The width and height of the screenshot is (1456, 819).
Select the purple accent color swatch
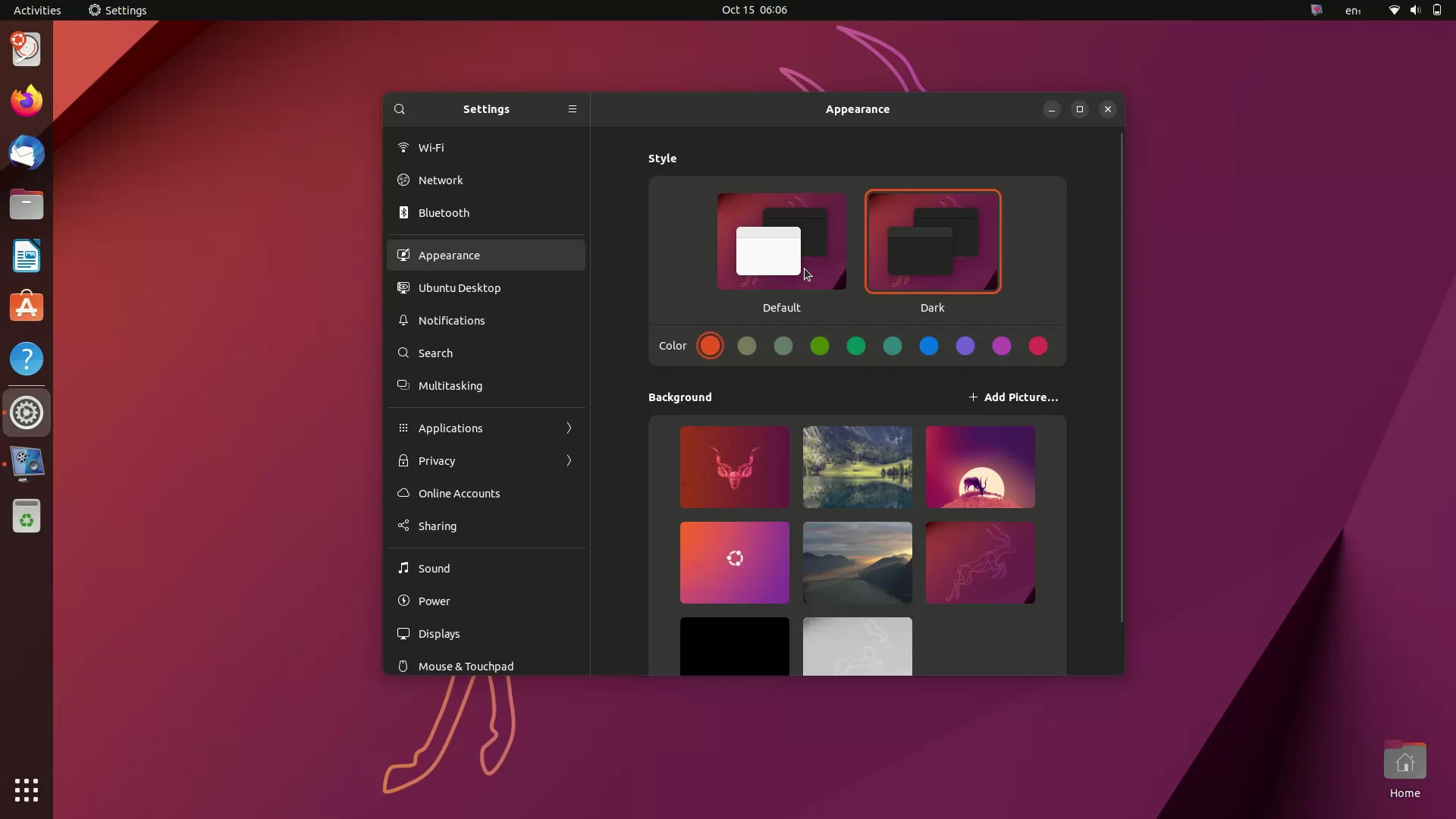(x=965, y=346)
